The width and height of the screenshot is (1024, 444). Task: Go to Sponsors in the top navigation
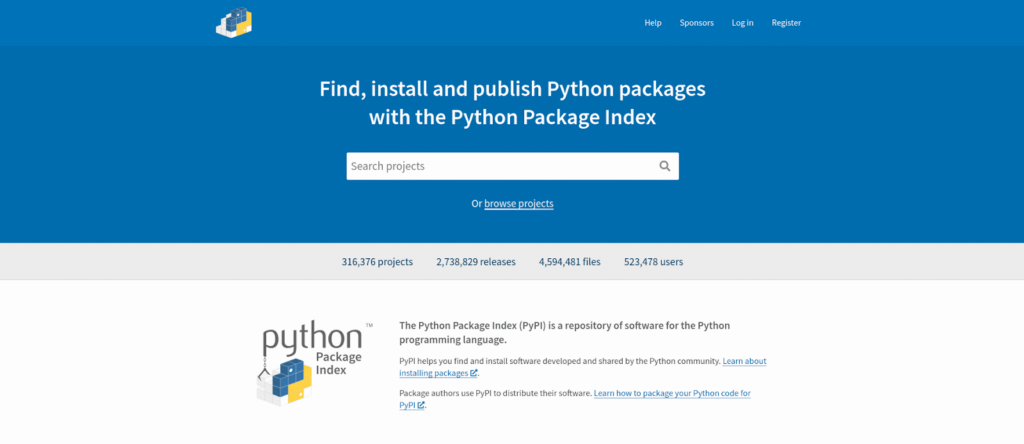click(696, 23)
